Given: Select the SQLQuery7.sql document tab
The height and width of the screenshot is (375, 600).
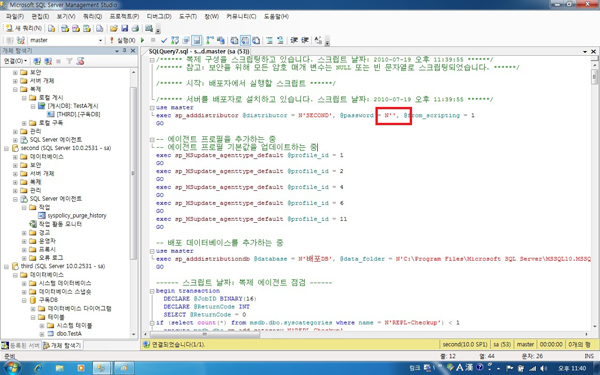Looking at the screenshot, I should pyautogui.click(x=199, y=51).
